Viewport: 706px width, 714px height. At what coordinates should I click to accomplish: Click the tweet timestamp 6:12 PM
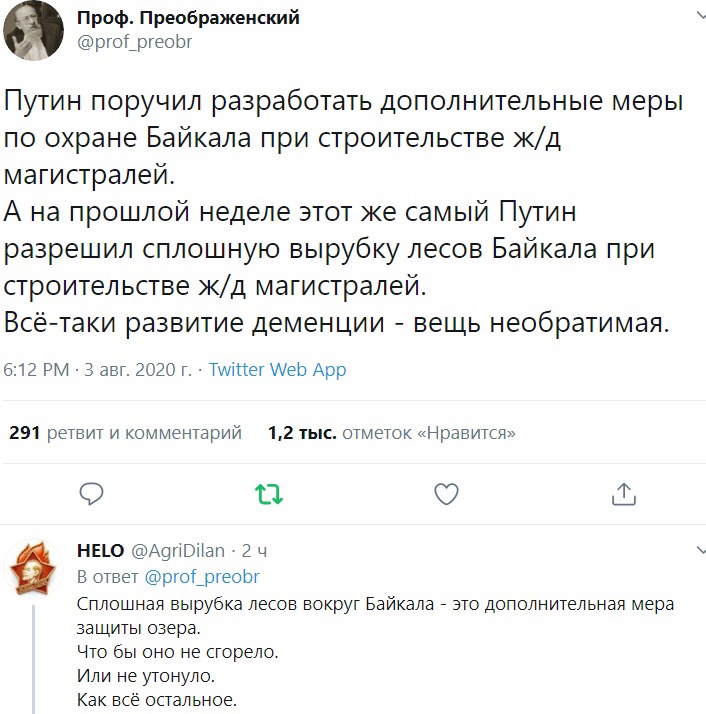(35, 370)
